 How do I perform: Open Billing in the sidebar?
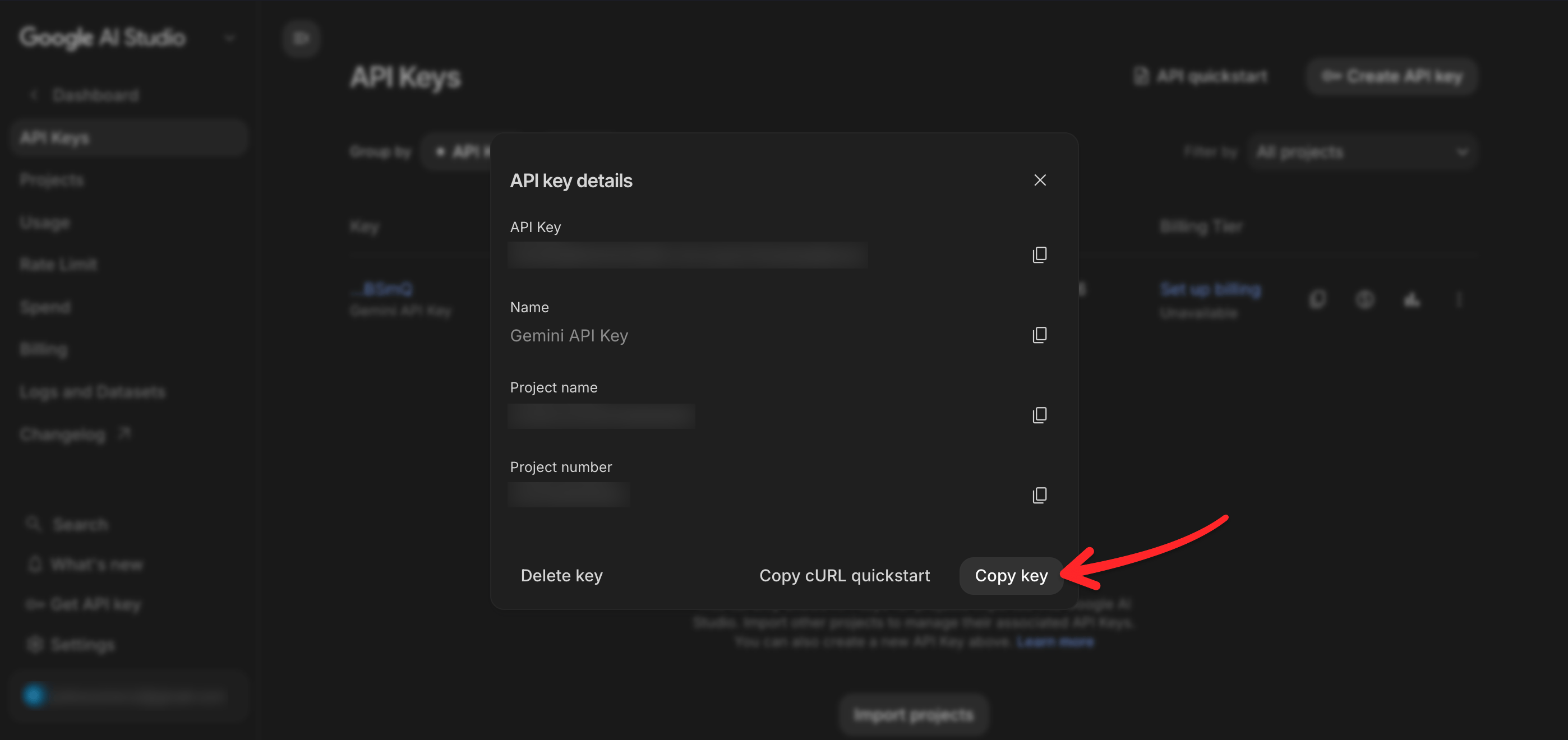[x=43, y=349]
